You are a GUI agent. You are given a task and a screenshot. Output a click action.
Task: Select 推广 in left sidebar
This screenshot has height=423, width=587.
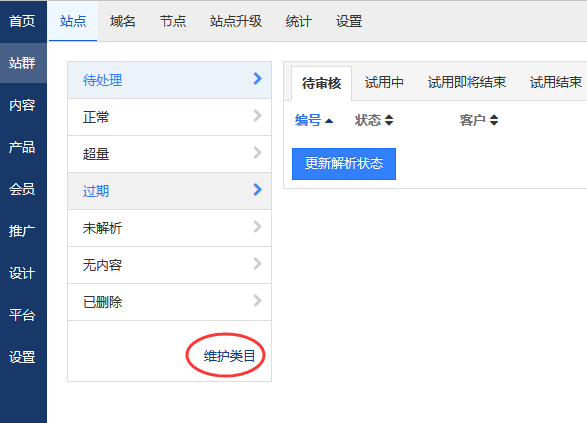(x=22, y=231)
